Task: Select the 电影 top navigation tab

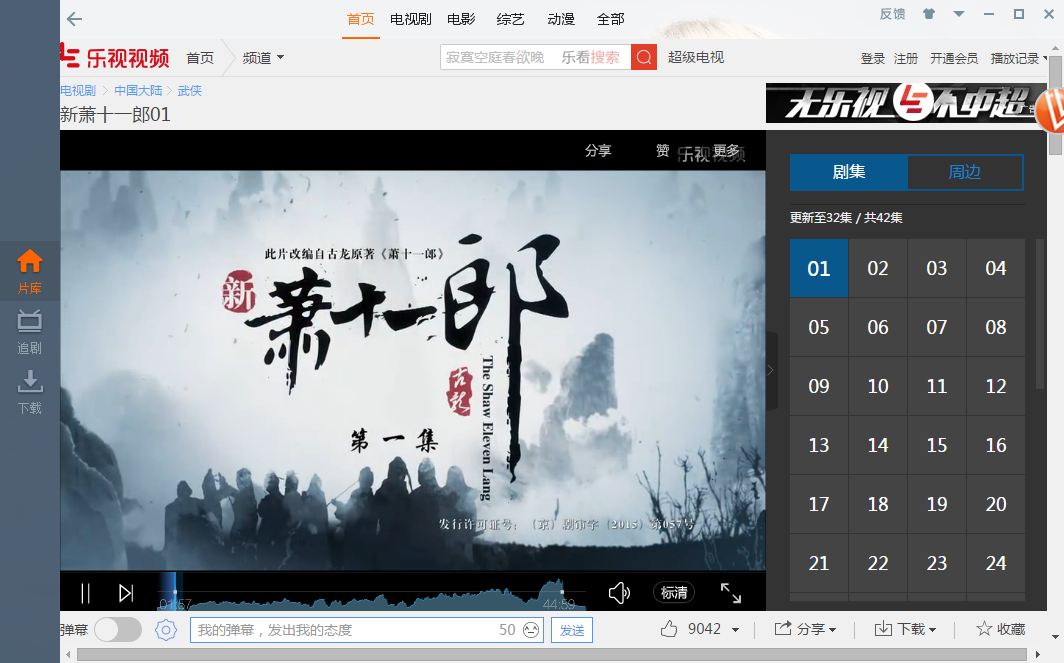Action: click(x=461, y=19)
